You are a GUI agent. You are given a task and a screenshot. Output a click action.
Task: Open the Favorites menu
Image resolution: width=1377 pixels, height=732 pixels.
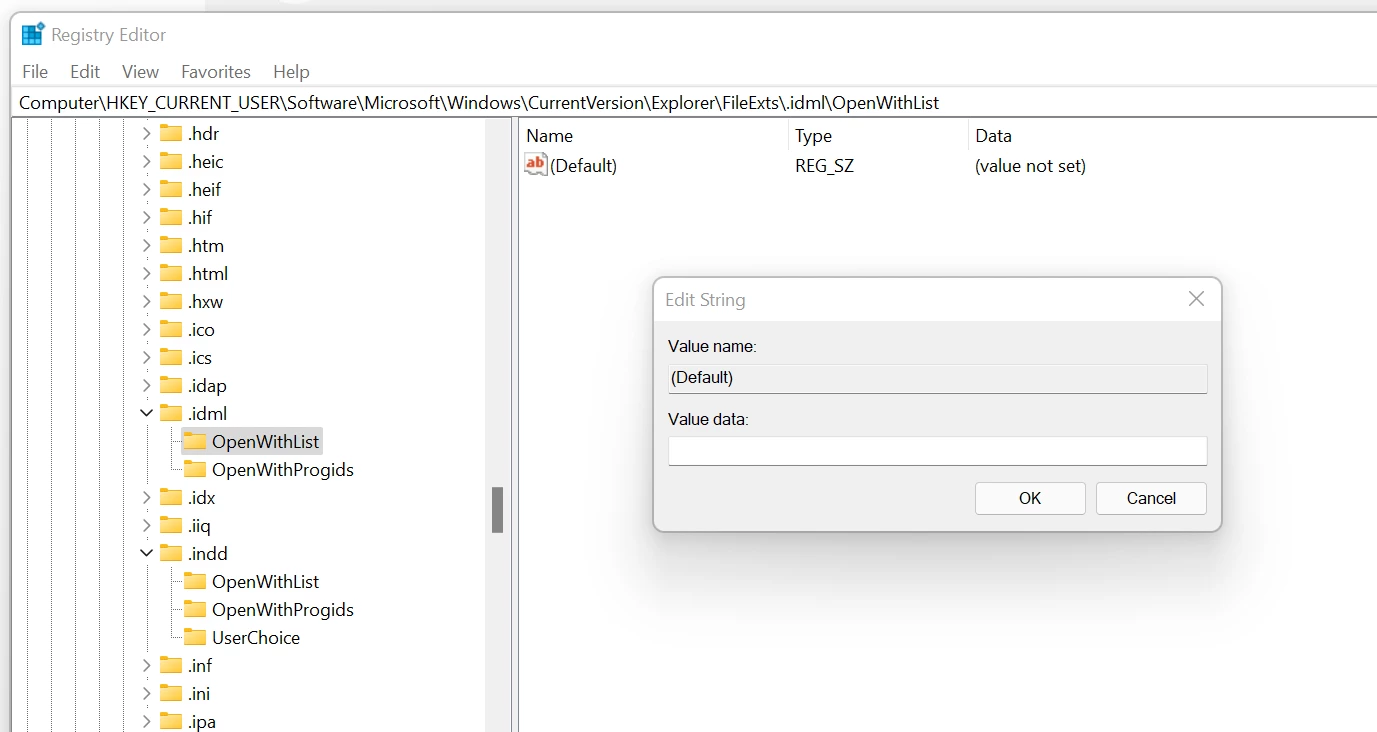click(216, 72)
